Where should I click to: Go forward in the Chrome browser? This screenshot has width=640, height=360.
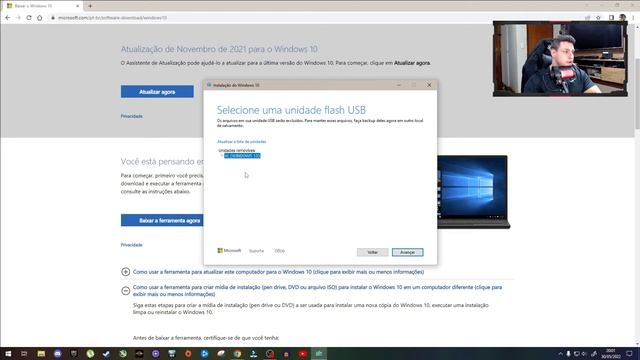coord(18,18)
